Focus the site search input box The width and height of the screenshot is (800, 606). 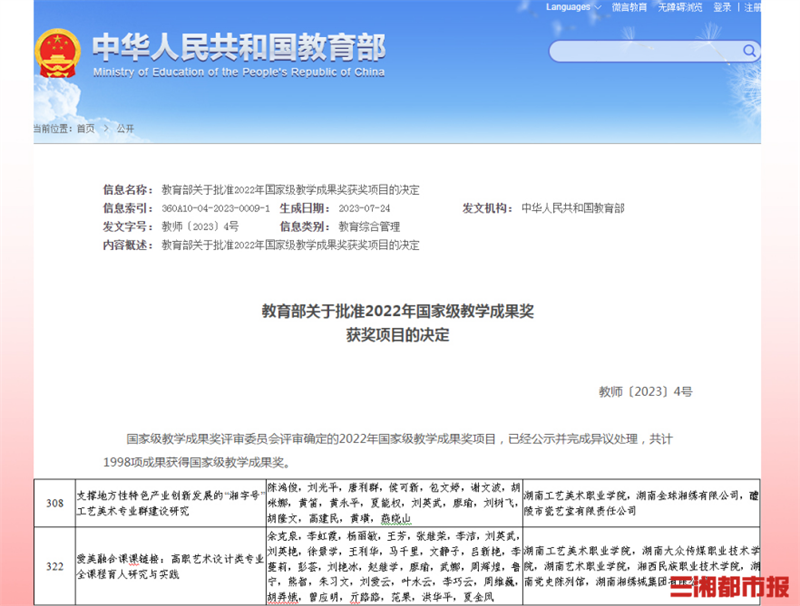coord(640,51)
